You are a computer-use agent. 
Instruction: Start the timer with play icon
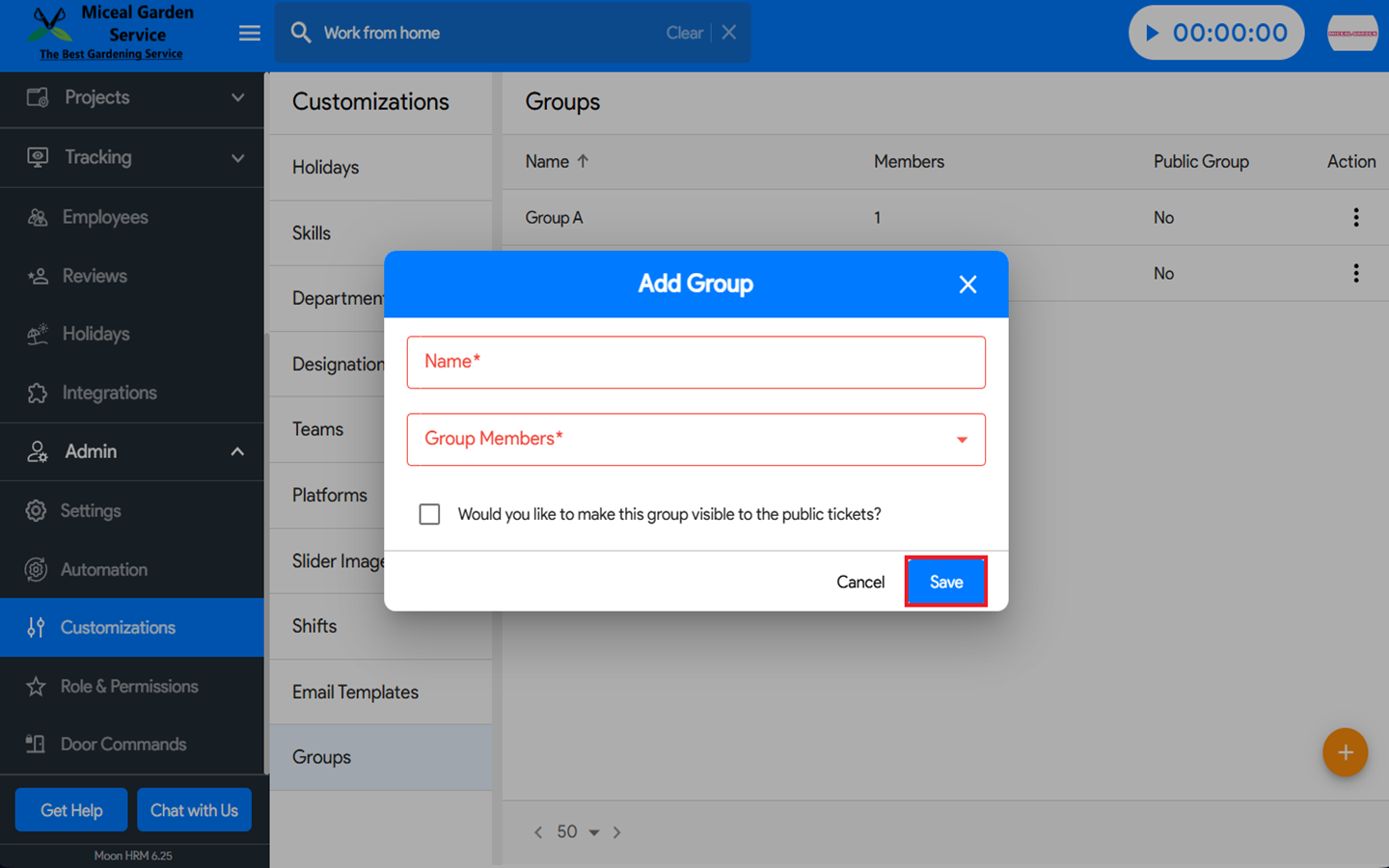tap(1152, 33)
